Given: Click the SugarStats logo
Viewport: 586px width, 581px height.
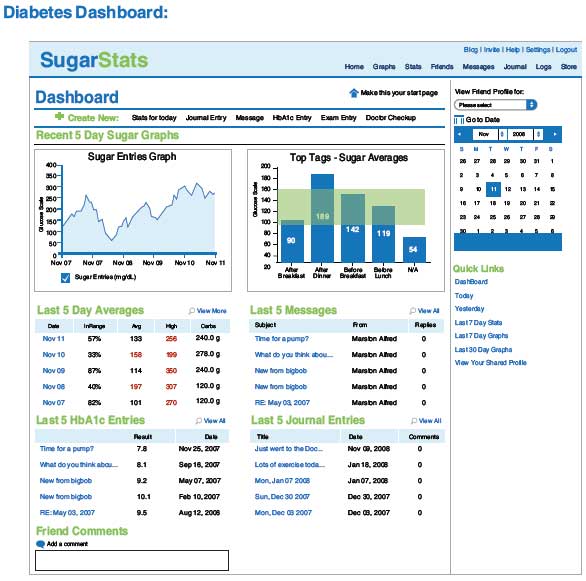Looking at the screenshot, I should [x=94, y=60].
